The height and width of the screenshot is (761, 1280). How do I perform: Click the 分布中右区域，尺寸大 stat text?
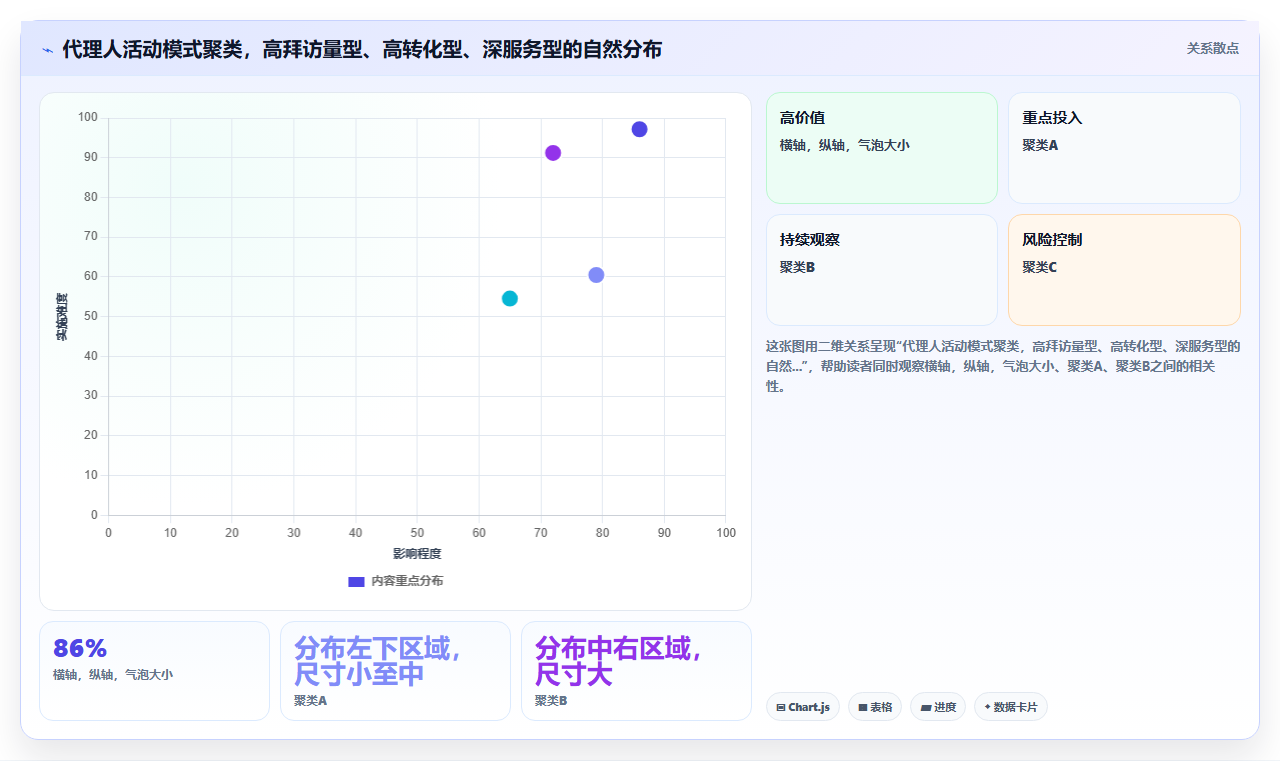pyautogui.click(x=618, y=661)
